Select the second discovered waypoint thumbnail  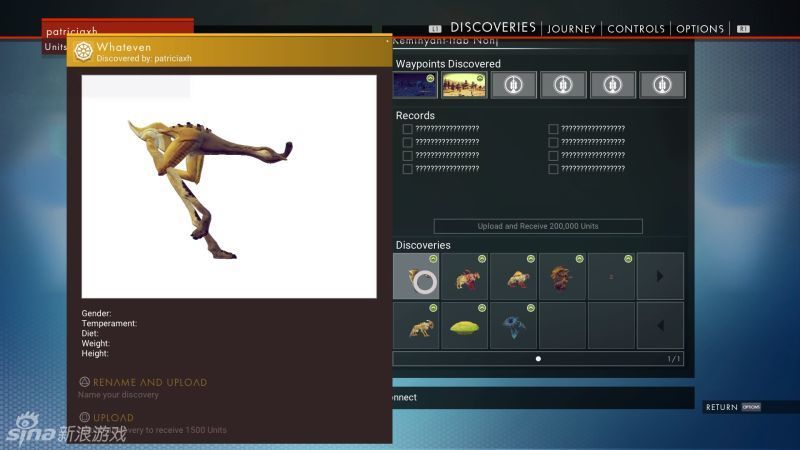pyautogui.click(x=464, y=85)
